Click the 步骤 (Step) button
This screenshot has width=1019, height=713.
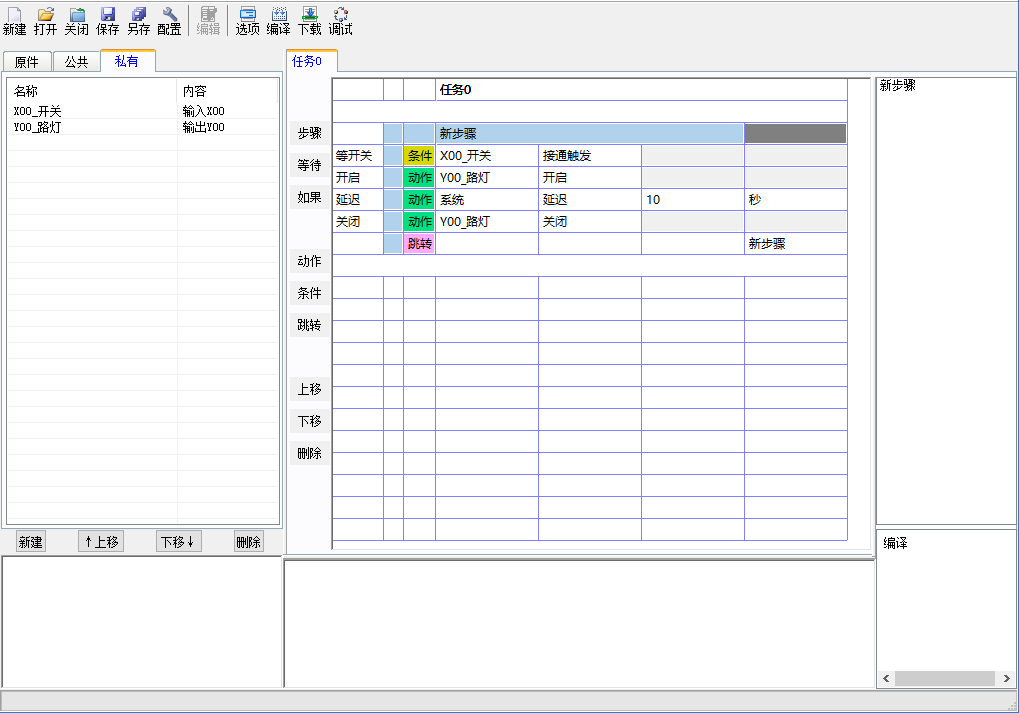click(309, 133)
